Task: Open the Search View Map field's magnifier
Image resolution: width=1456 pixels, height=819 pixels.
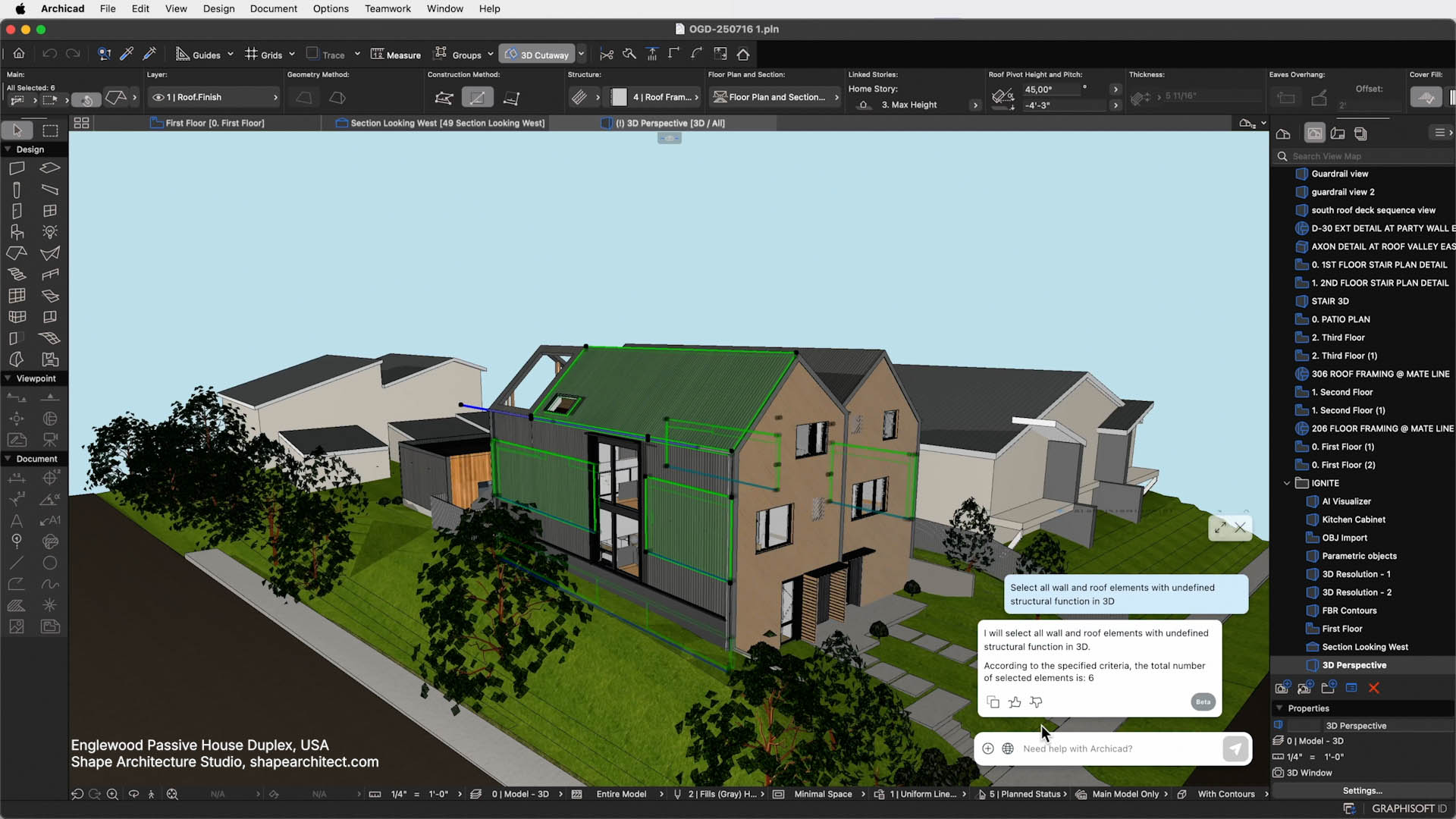Action: [x=1282, y=156]
